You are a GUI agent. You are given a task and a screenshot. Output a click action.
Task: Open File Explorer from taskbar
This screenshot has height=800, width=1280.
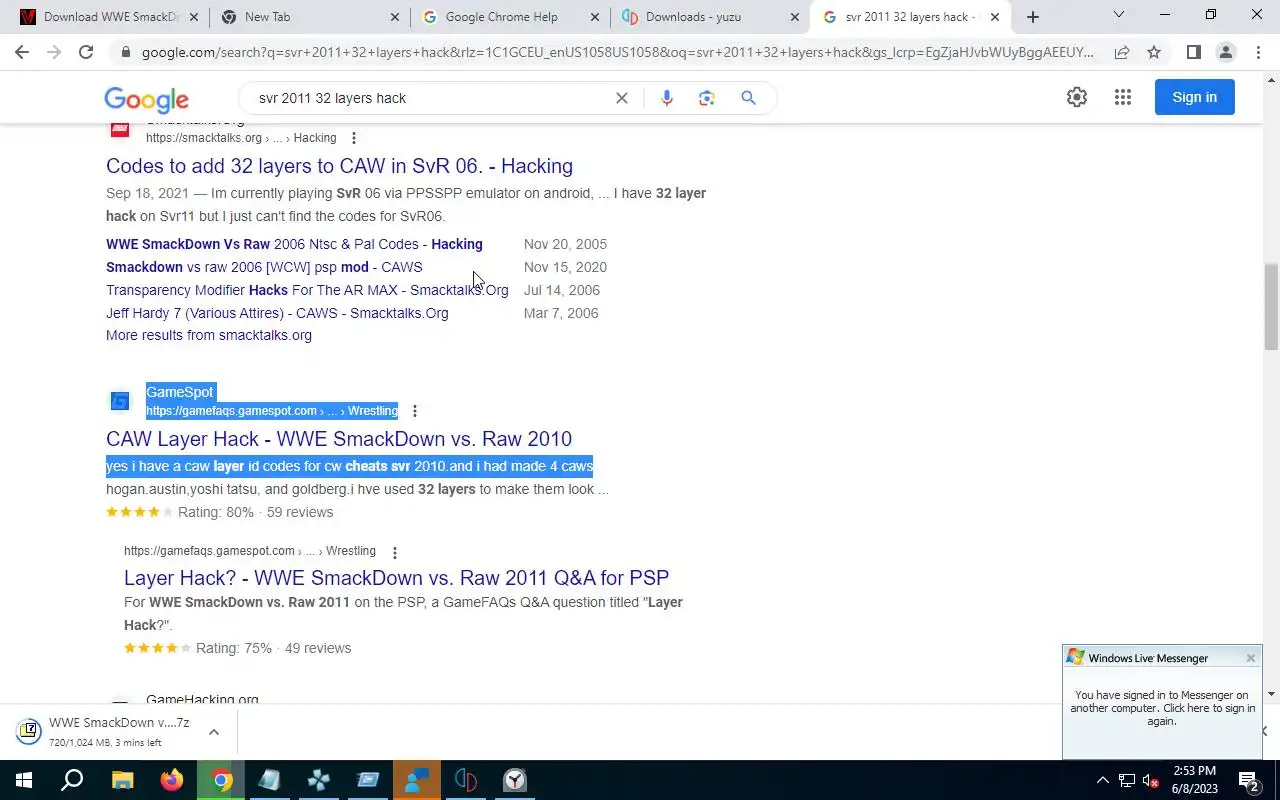coord(122,780)
